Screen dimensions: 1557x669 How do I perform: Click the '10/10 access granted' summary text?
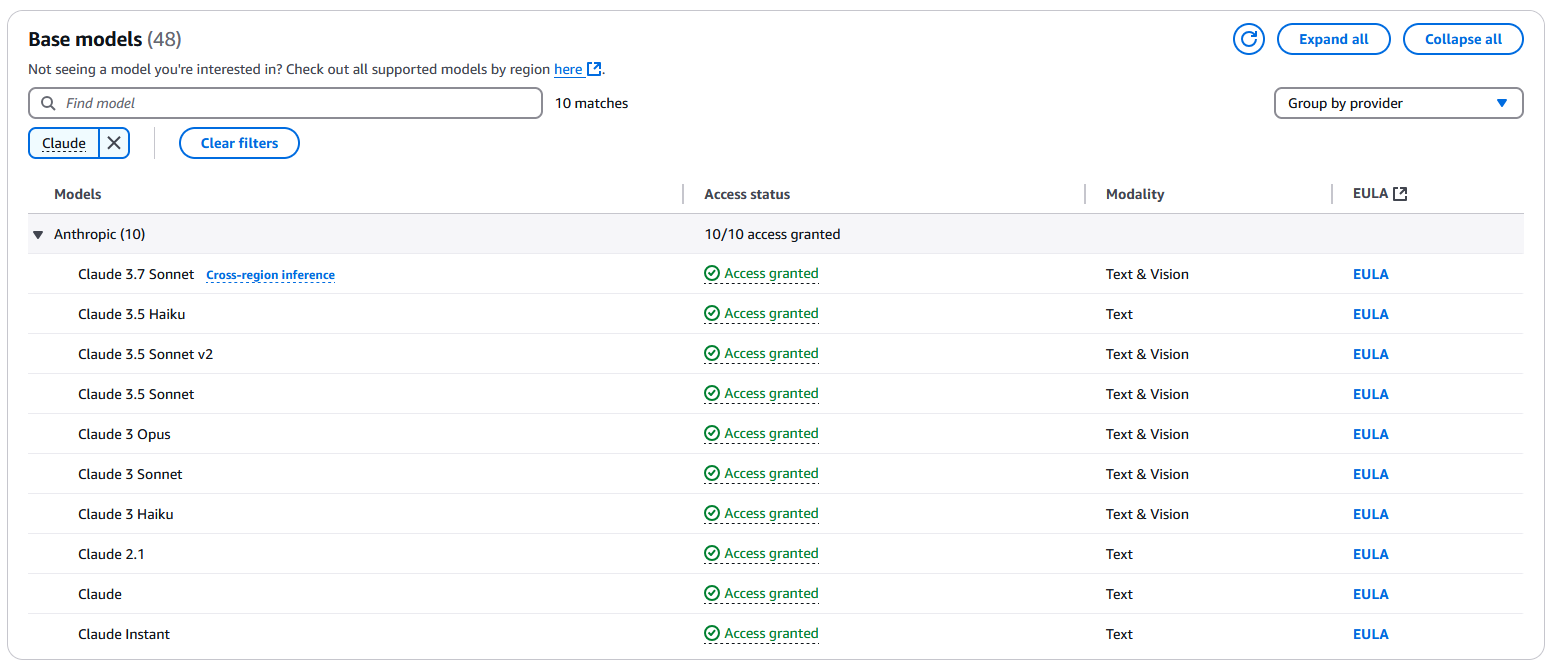pyautogui.click(x=772, y=234)
